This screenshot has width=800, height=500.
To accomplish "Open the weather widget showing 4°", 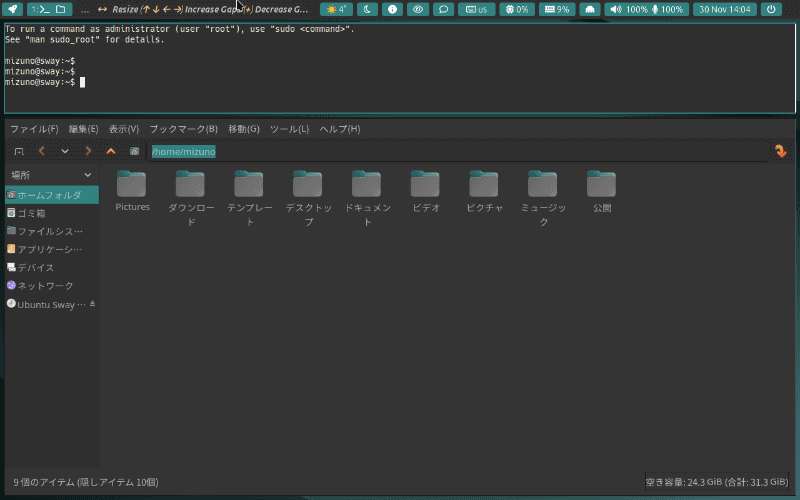I will pos(336,9).
